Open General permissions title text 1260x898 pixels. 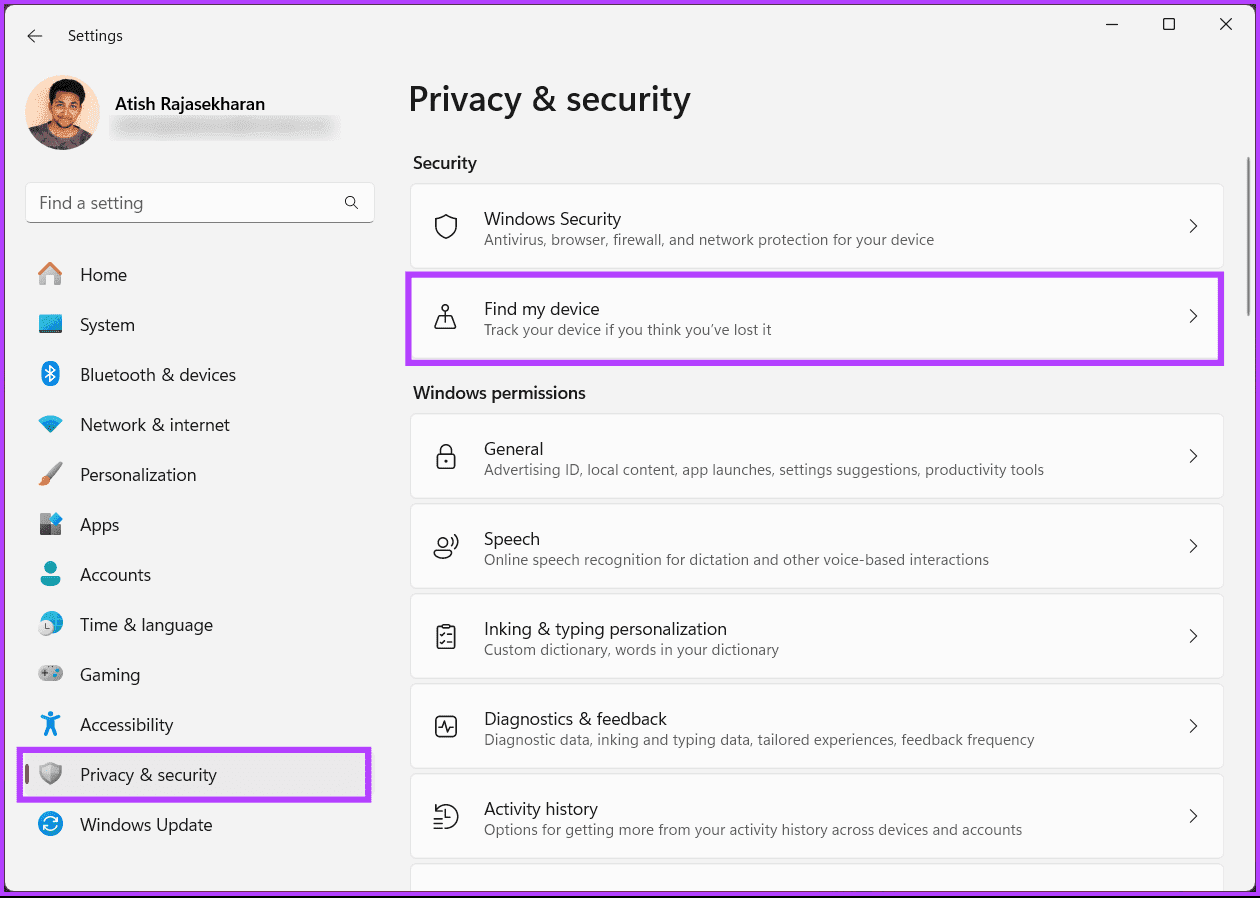click(x=514, y=449)
